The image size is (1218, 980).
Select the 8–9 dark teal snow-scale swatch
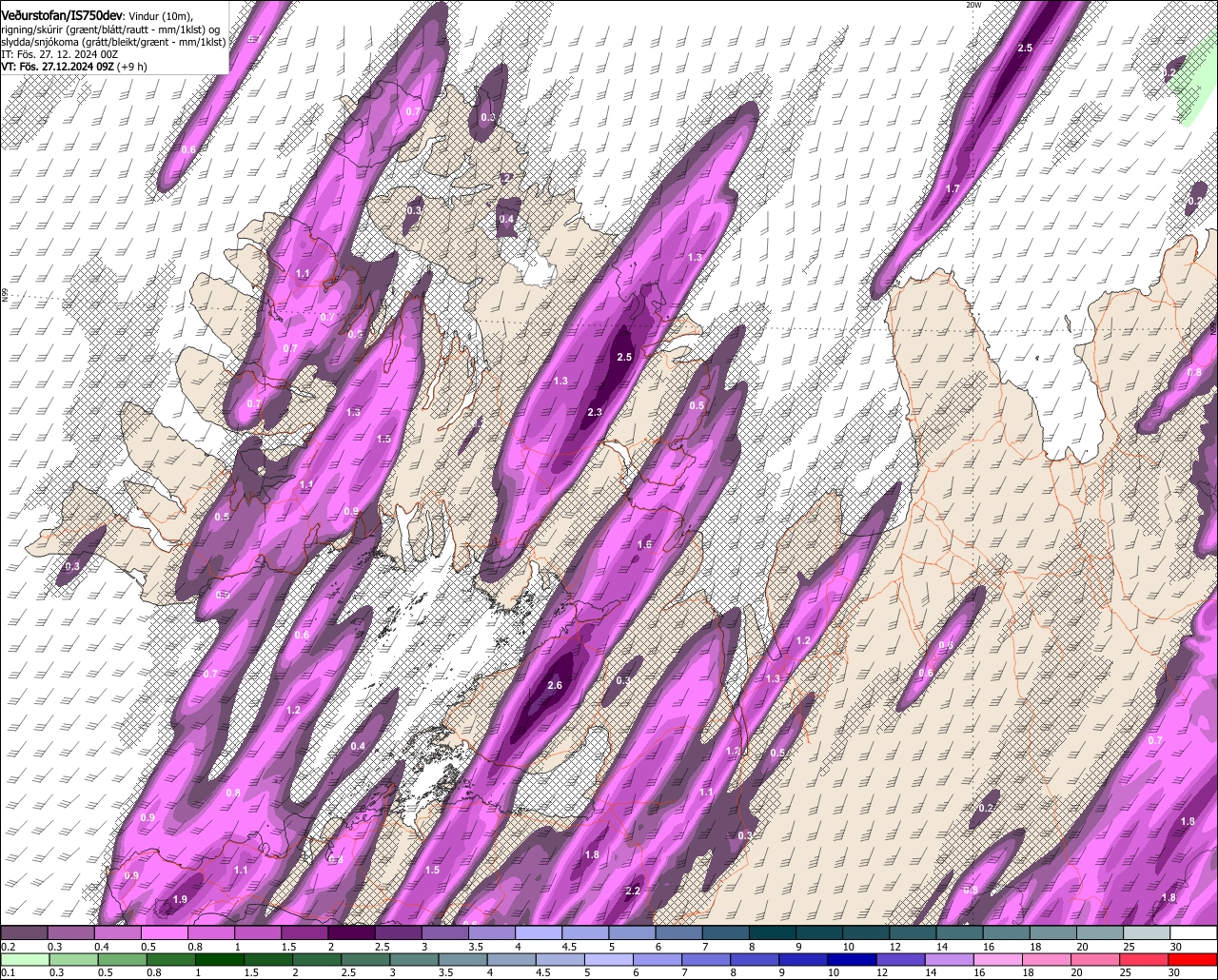772,933
